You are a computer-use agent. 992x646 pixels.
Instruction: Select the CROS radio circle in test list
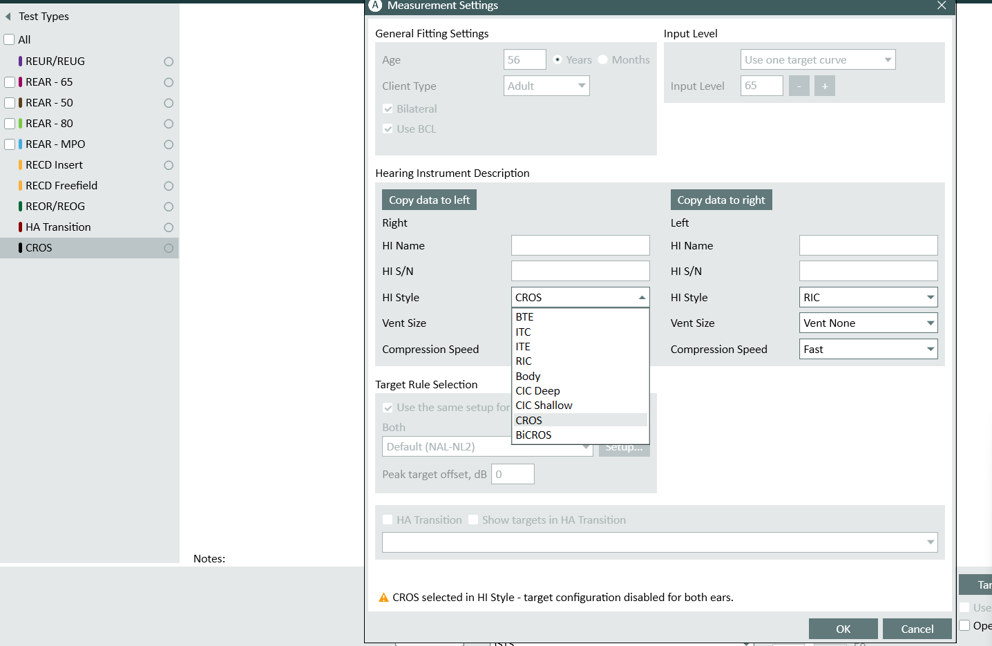(168, 248)
